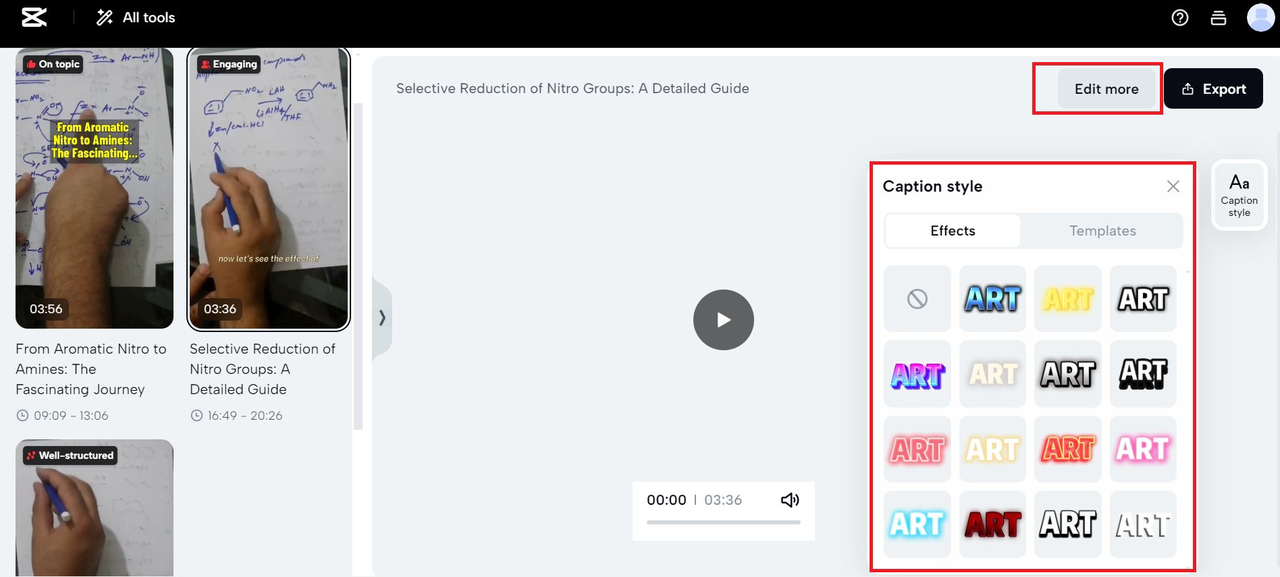Screen dimensions: 1280x577
Task: Apply the yellow glowing ART effect
Action: click(1067, 298)
